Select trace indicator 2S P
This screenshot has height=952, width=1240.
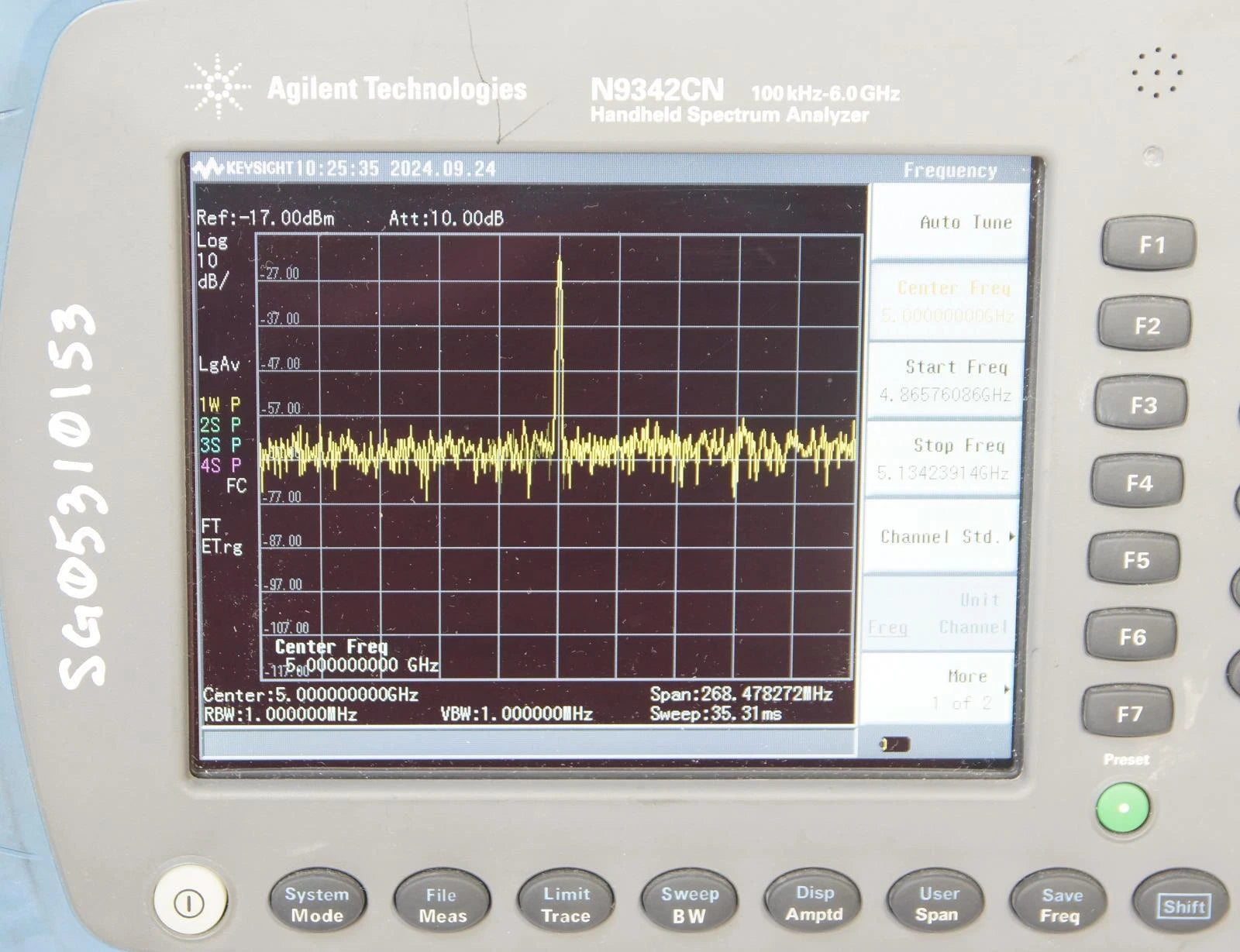tap(220, 424)
